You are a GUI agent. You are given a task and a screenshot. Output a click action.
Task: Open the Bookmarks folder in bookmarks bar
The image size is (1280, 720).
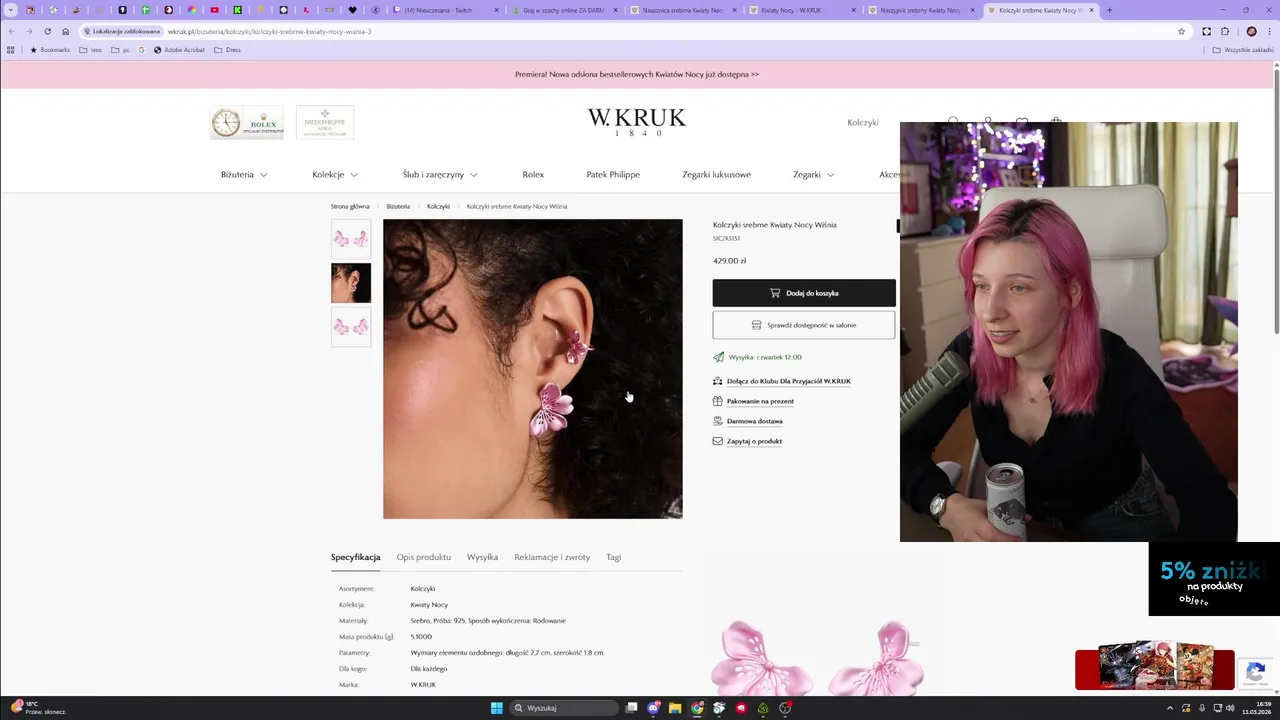49,49
